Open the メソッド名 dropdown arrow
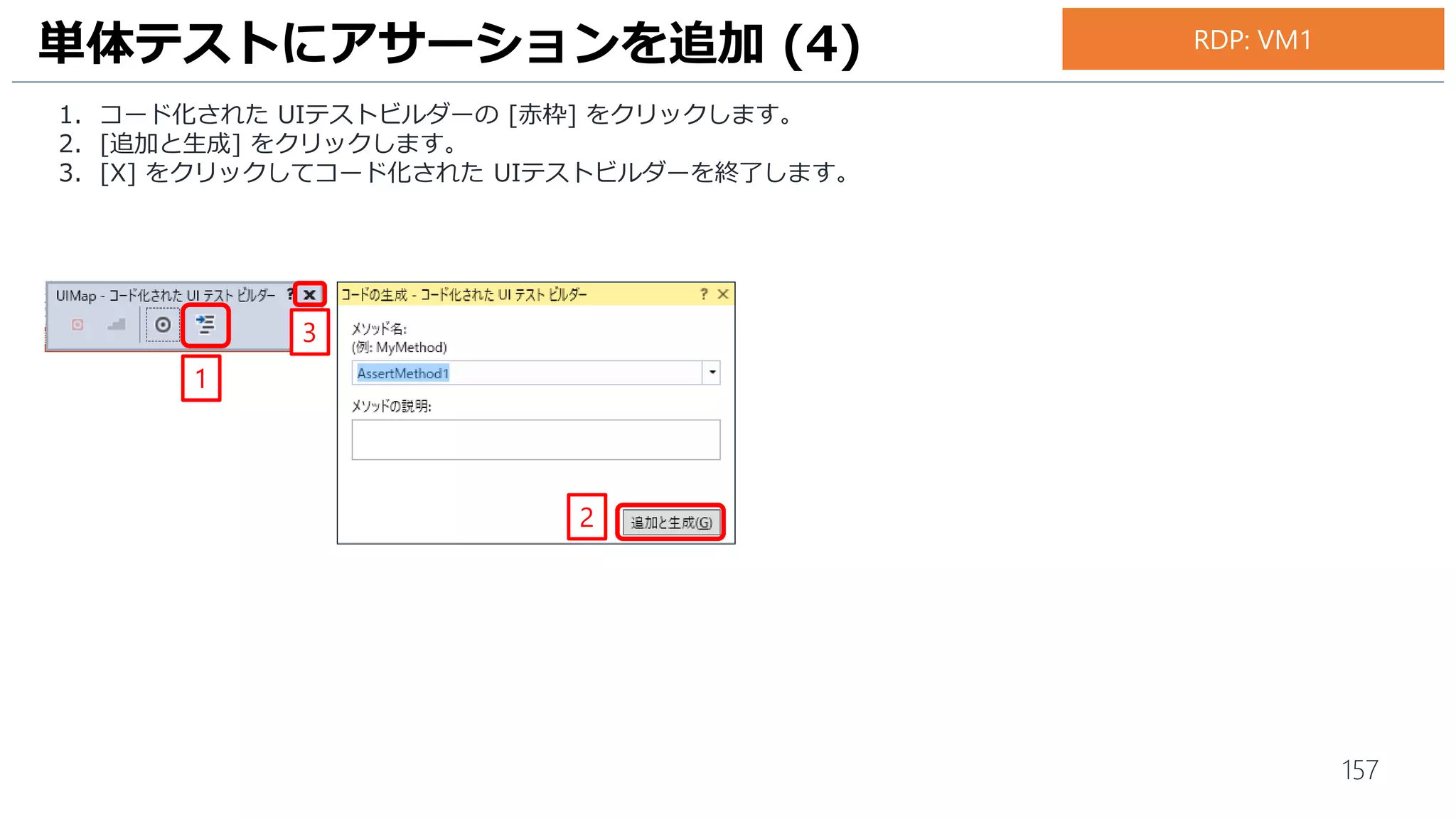 coord(712,373)
